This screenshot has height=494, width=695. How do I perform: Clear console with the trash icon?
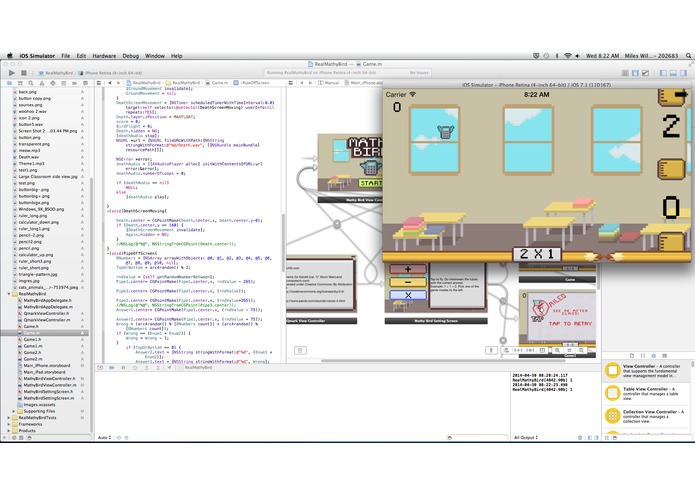[580, 437]
